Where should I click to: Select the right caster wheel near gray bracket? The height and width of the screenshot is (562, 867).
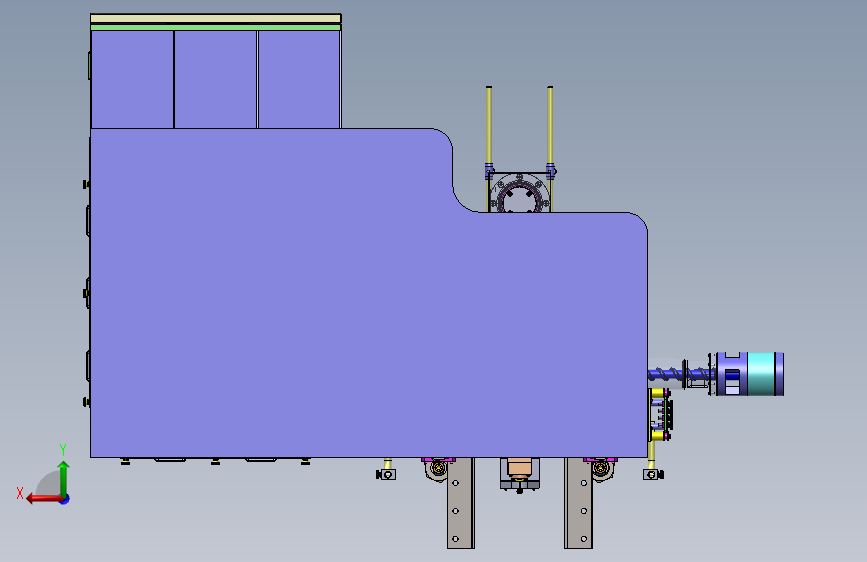[601, 470]
